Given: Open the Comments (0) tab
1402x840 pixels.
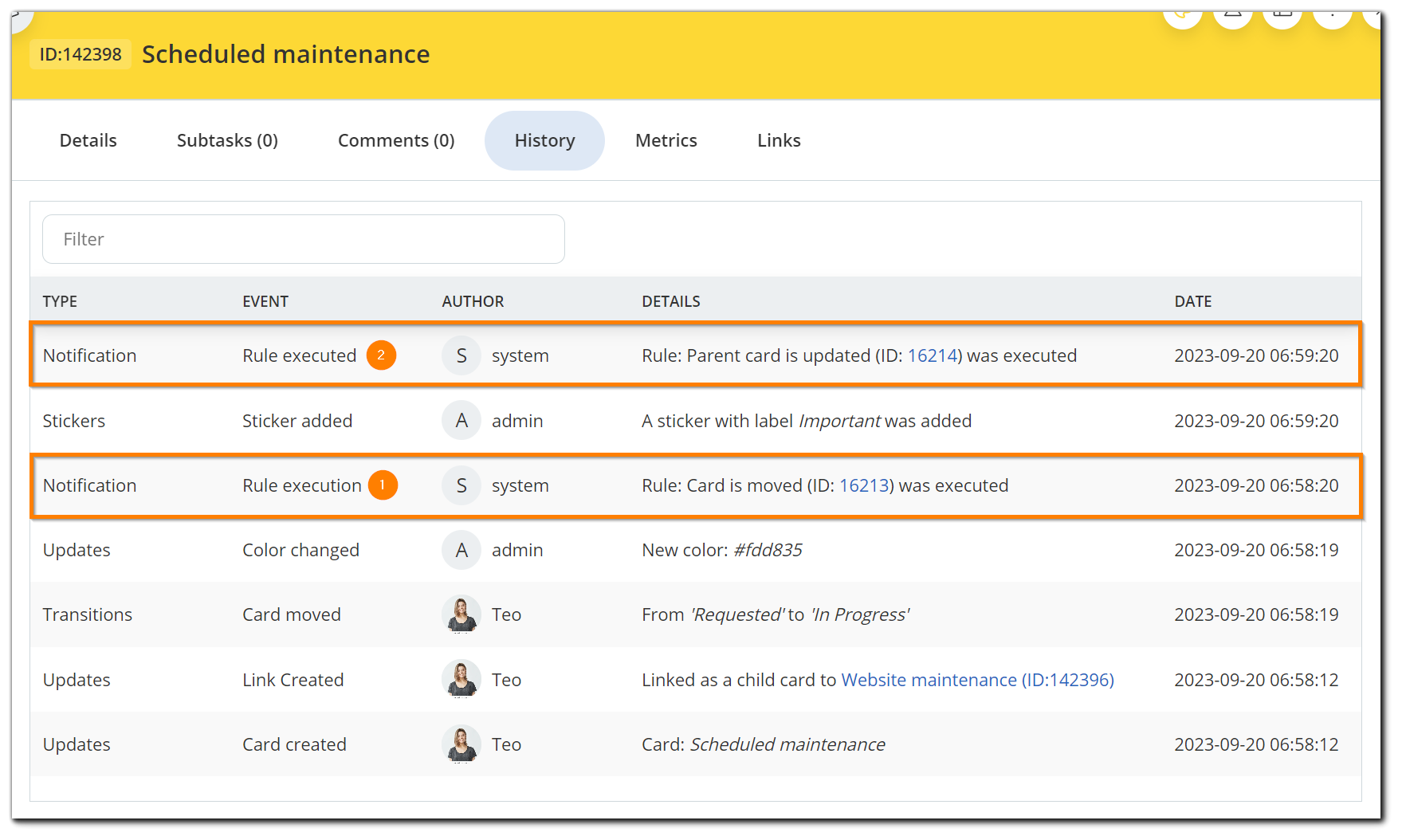Looking at the screenshot, I should tap(396, 140).
